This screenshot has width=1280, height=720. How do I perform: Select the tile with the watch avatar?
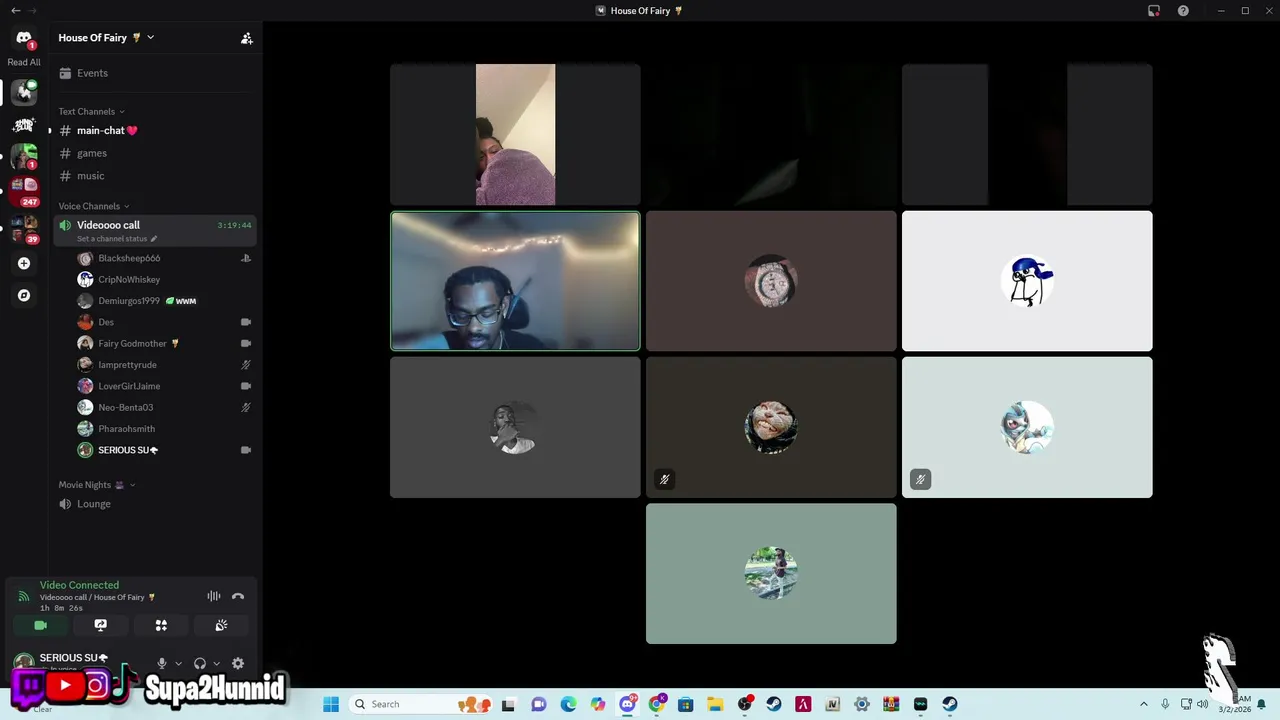[x=771, y=281]
